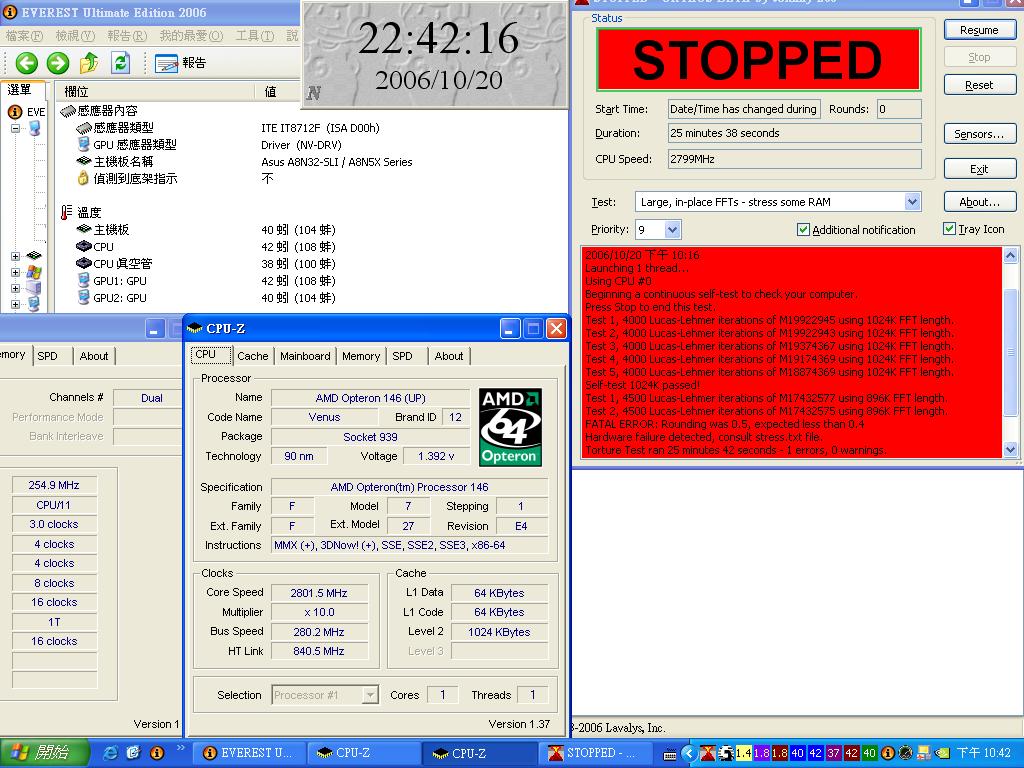Open About tab in background CPU-Z window

tap(94, 356)
